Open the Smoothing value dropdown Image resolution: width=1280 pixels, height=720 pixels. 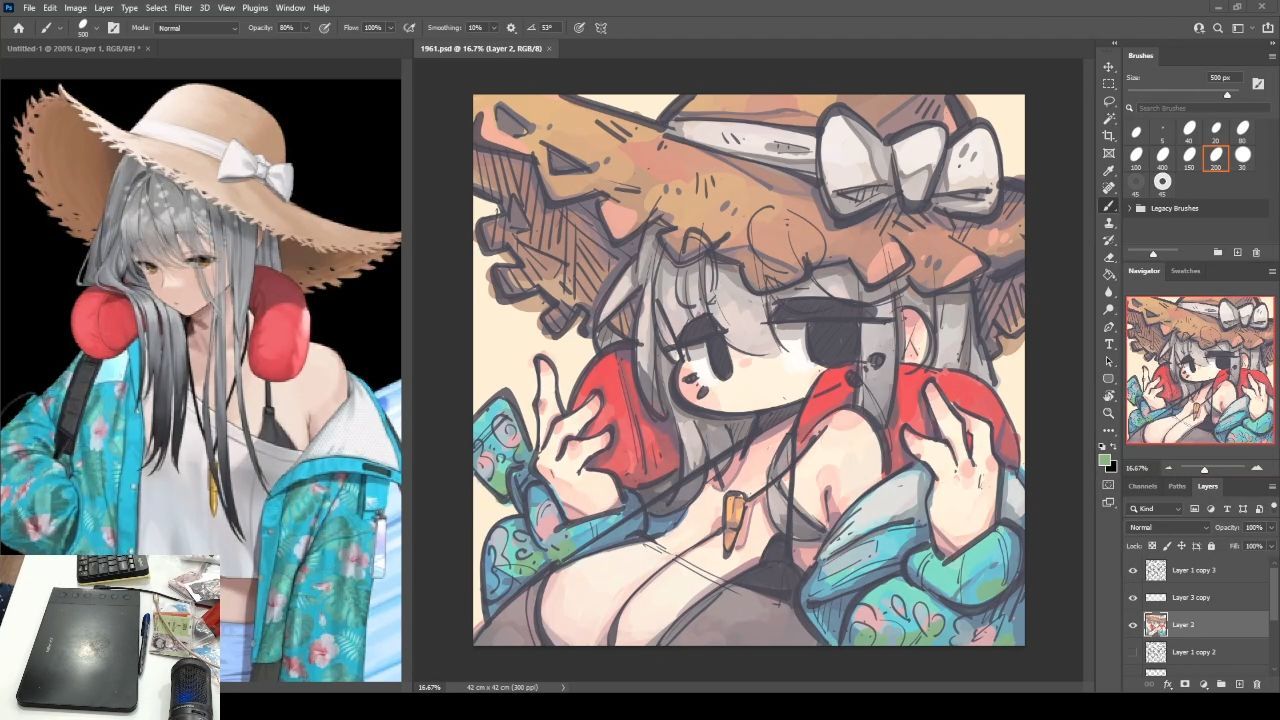pos(492,28)
